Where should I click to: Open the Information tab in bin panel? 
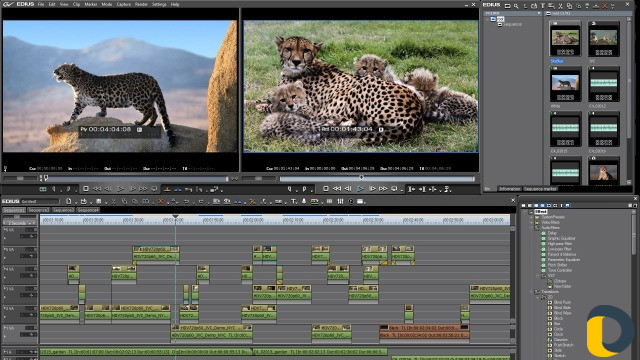coord(510,189)
